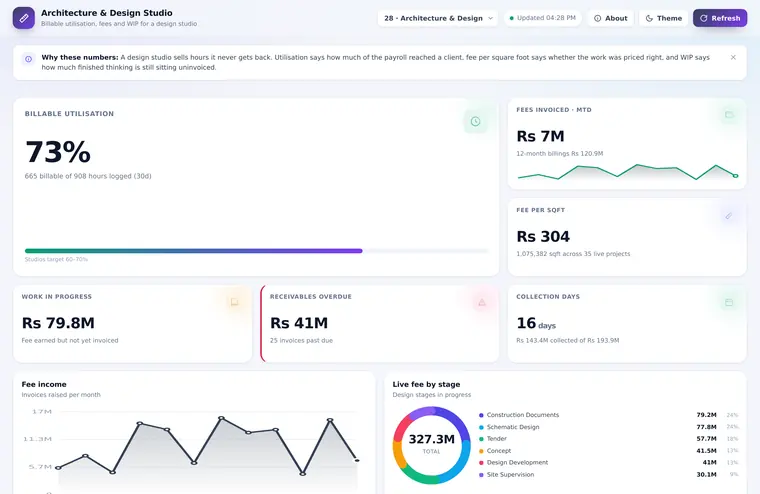Refresh the dashboard data
Screen dimensions: 760x494
720,18
